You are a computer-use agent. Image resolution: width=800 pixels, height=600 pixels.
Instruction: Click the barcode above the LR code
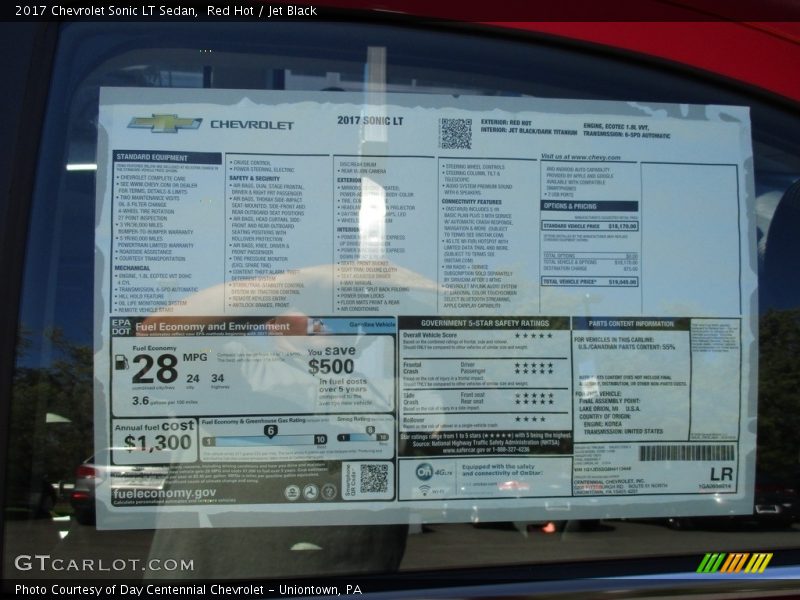tap(687, 453)
